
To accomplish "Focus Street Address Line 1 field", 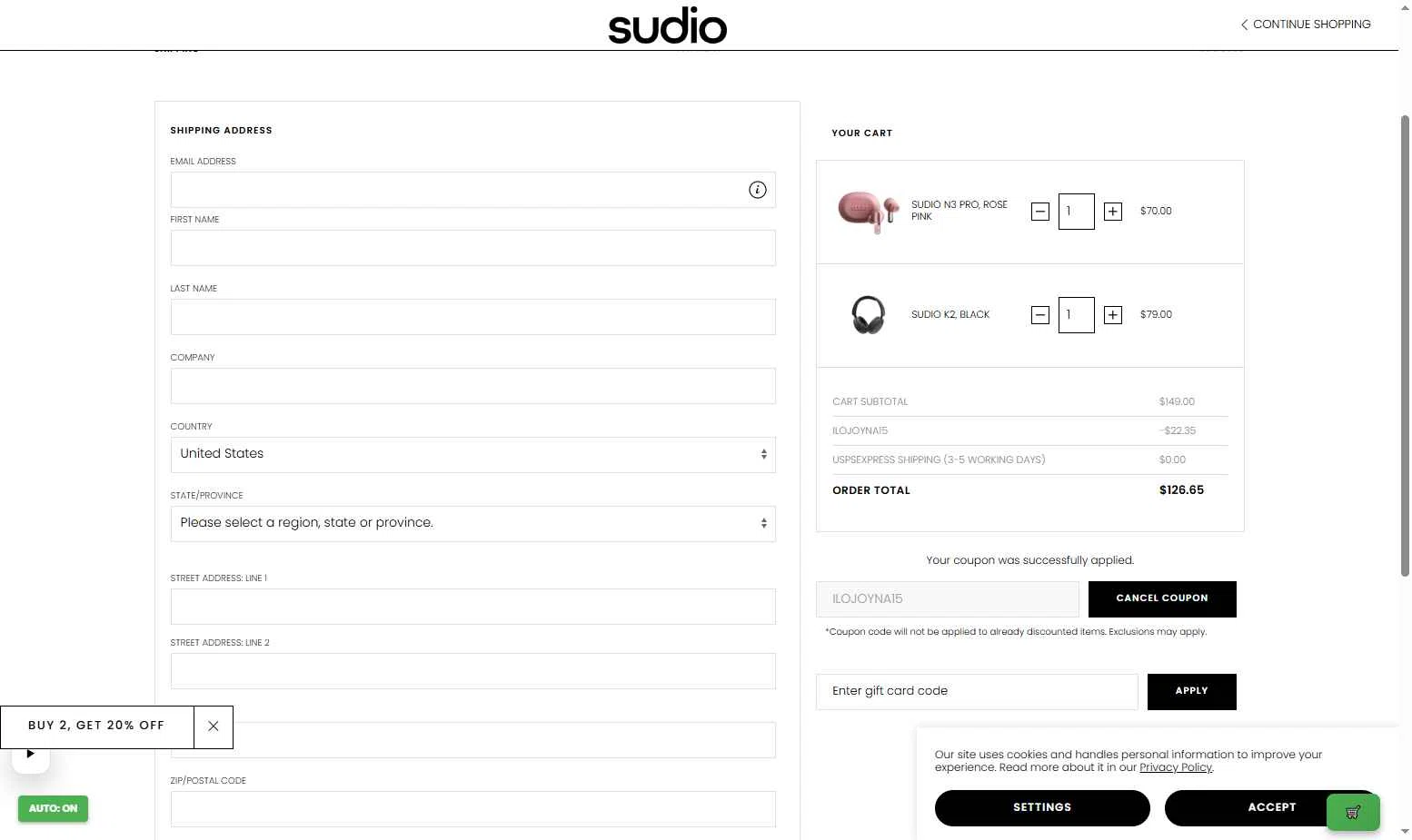I will pos(473,607).
